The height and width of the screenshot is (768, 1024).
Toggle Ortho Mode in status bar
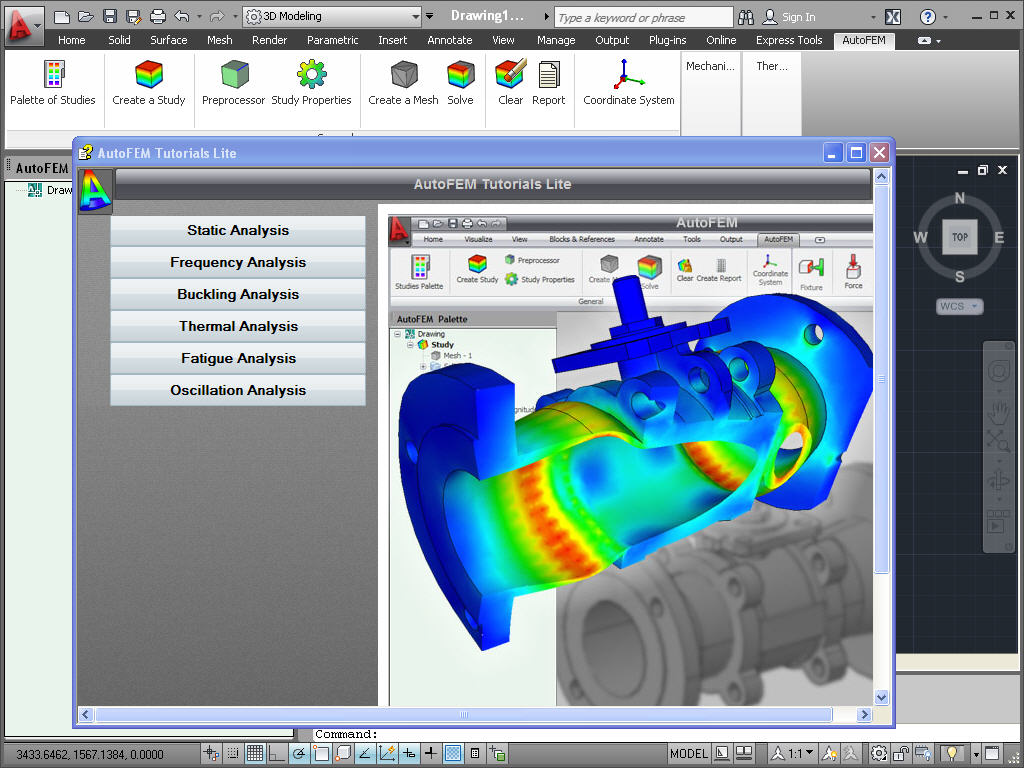coord(277,754)
